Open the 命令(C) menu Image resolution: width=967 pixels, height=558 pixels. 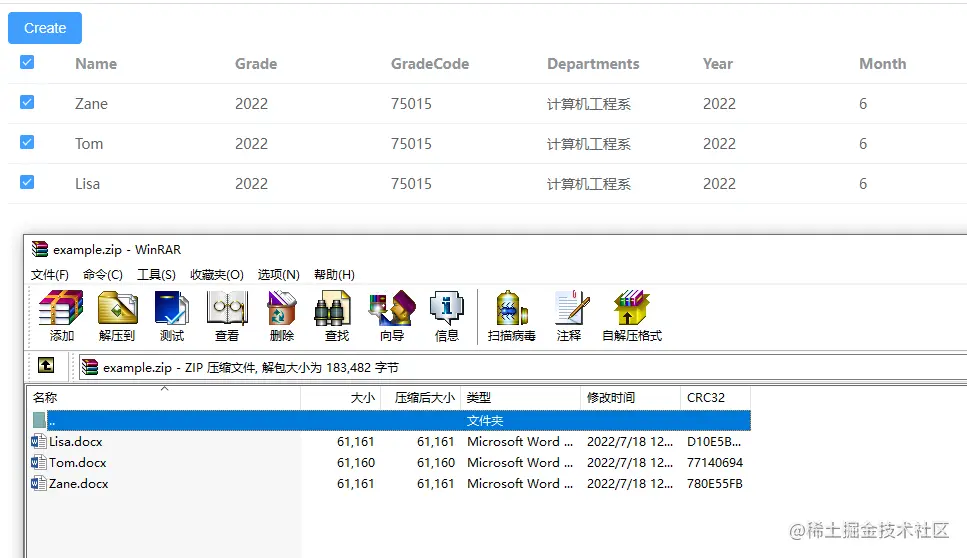click(x=103, y=274)
